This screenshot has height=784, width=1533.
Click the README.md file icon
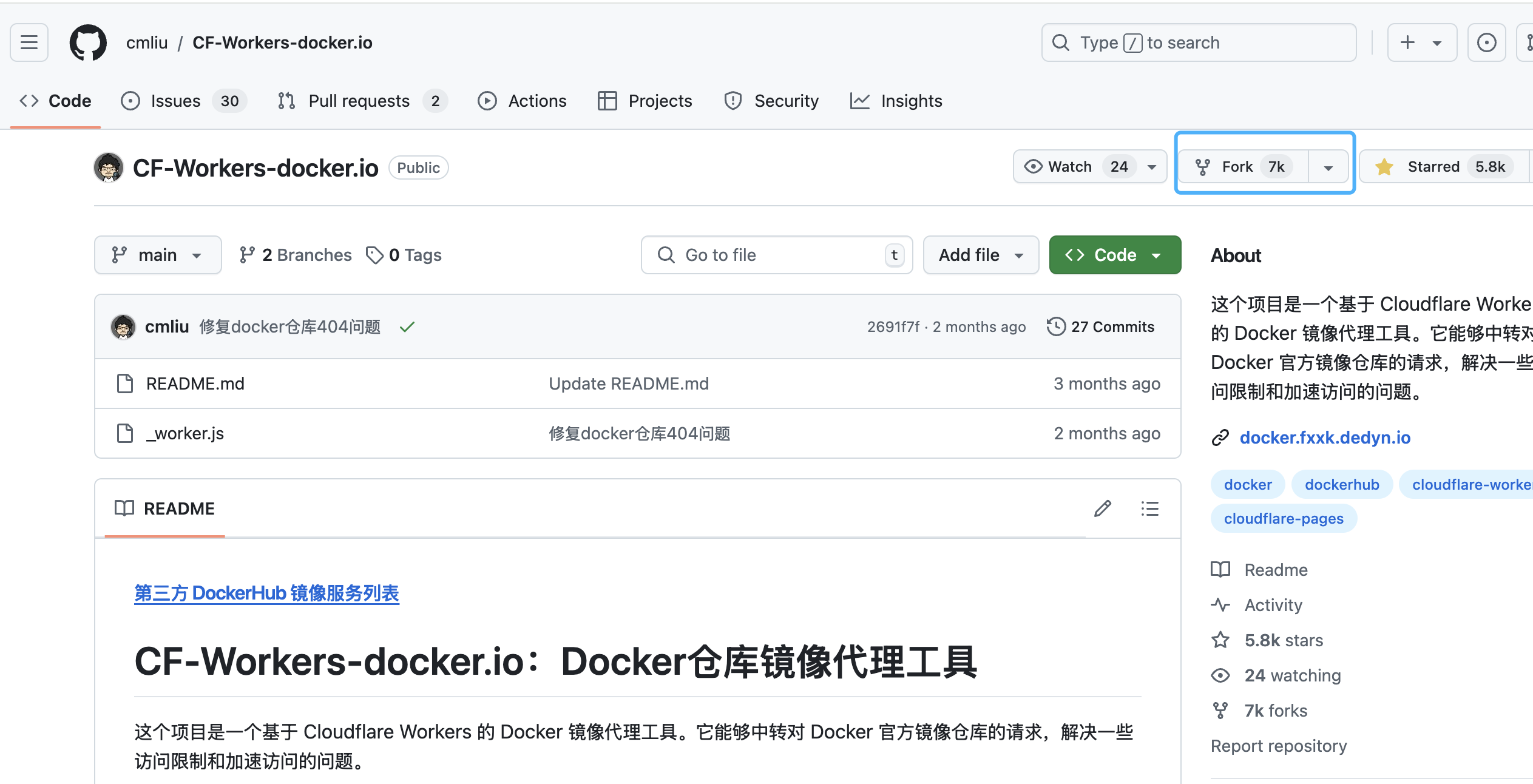125,384
